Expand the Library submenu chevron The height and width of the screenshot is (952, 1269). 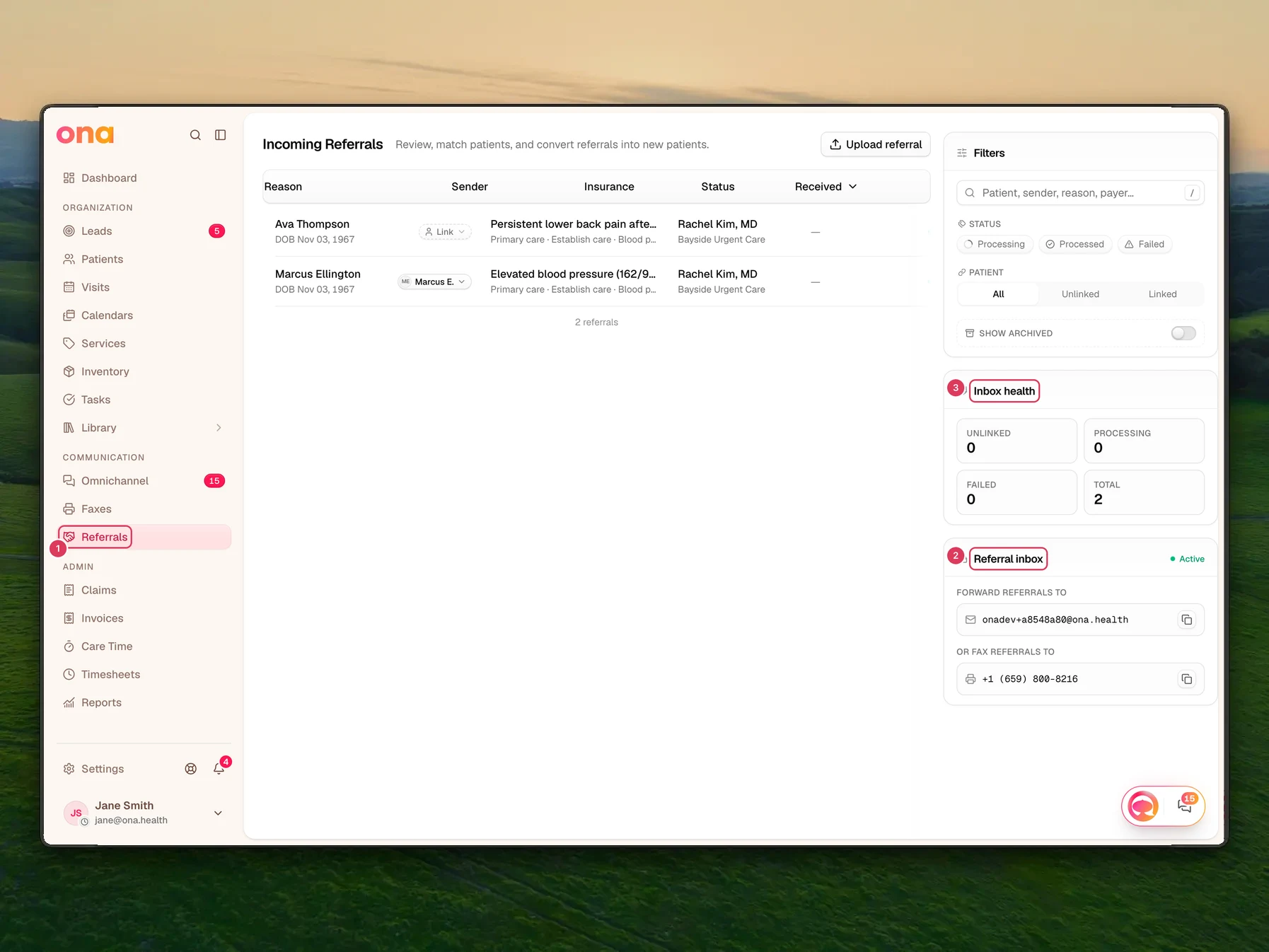tap(219, 428)
